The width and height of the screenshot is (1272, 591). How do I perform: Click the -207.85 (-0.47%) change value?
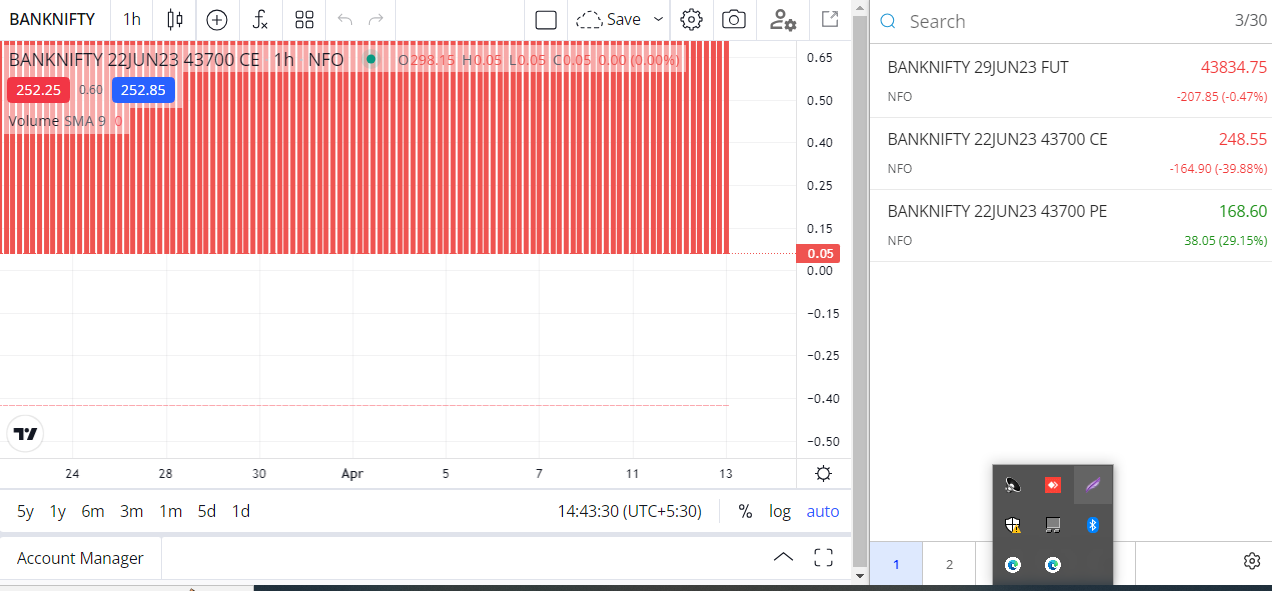(1221, 96)
